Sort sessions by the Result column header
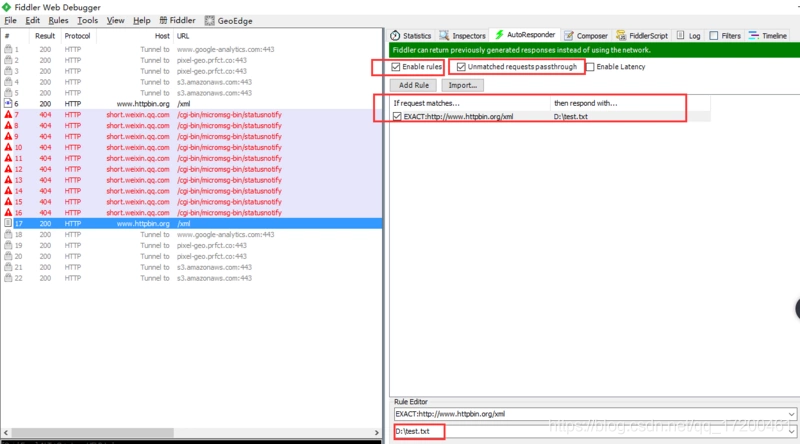 click(x=45, y=36)
